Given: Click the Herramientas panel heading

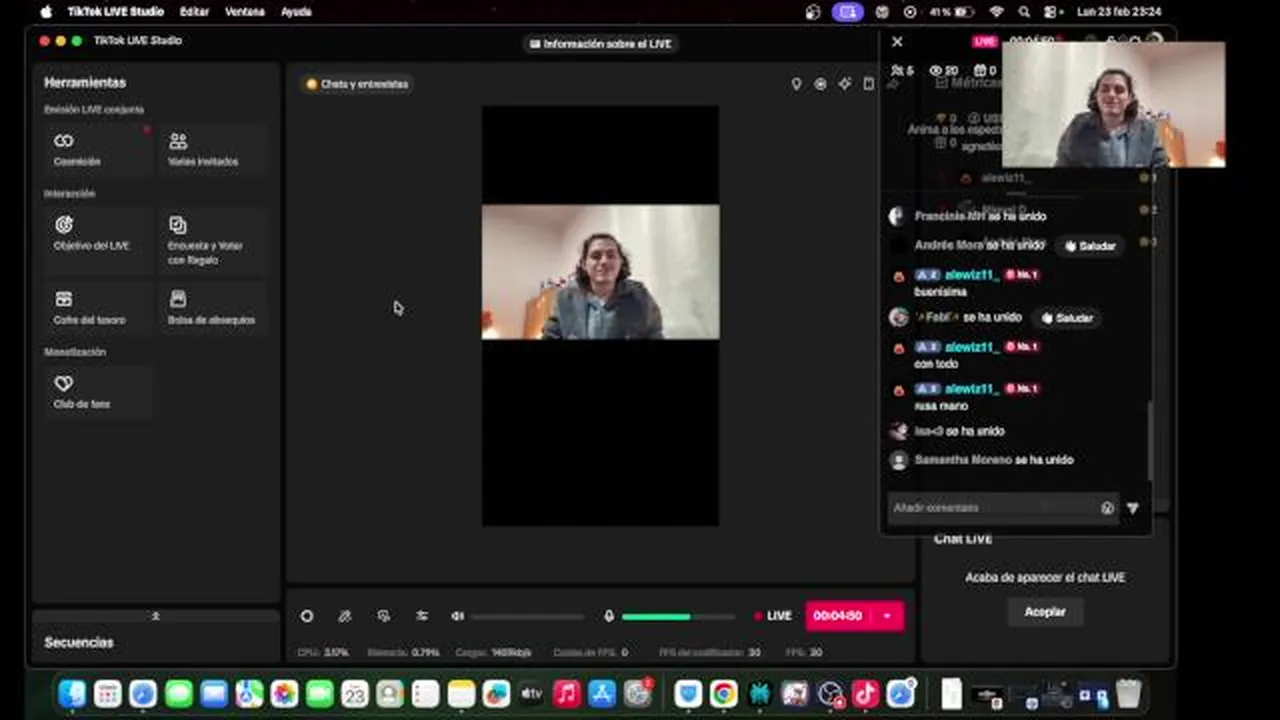Looking at the screenshot, I should 85,82.
